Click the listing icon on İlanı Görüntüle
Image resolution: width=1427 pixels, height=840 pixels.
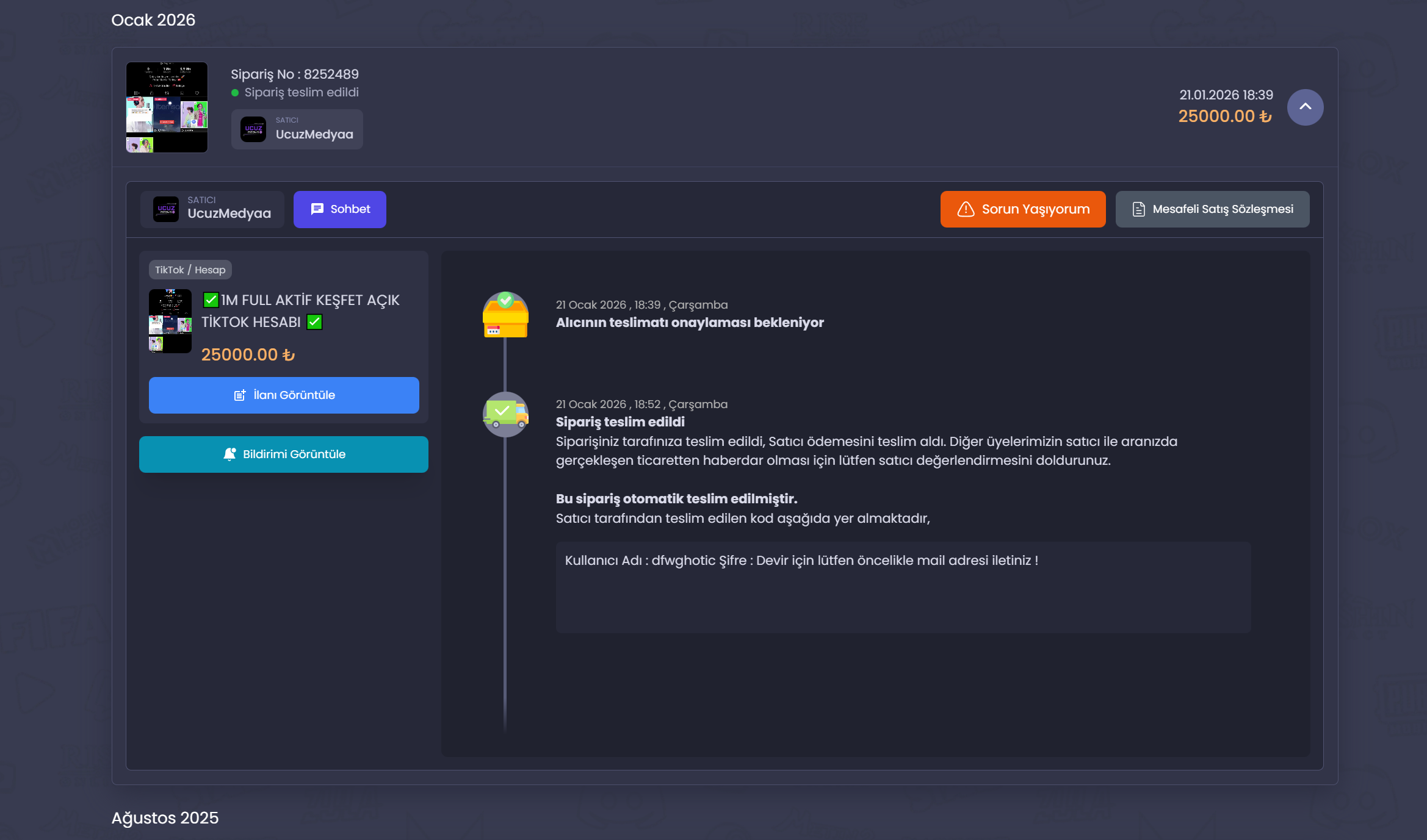coord(240,395)
